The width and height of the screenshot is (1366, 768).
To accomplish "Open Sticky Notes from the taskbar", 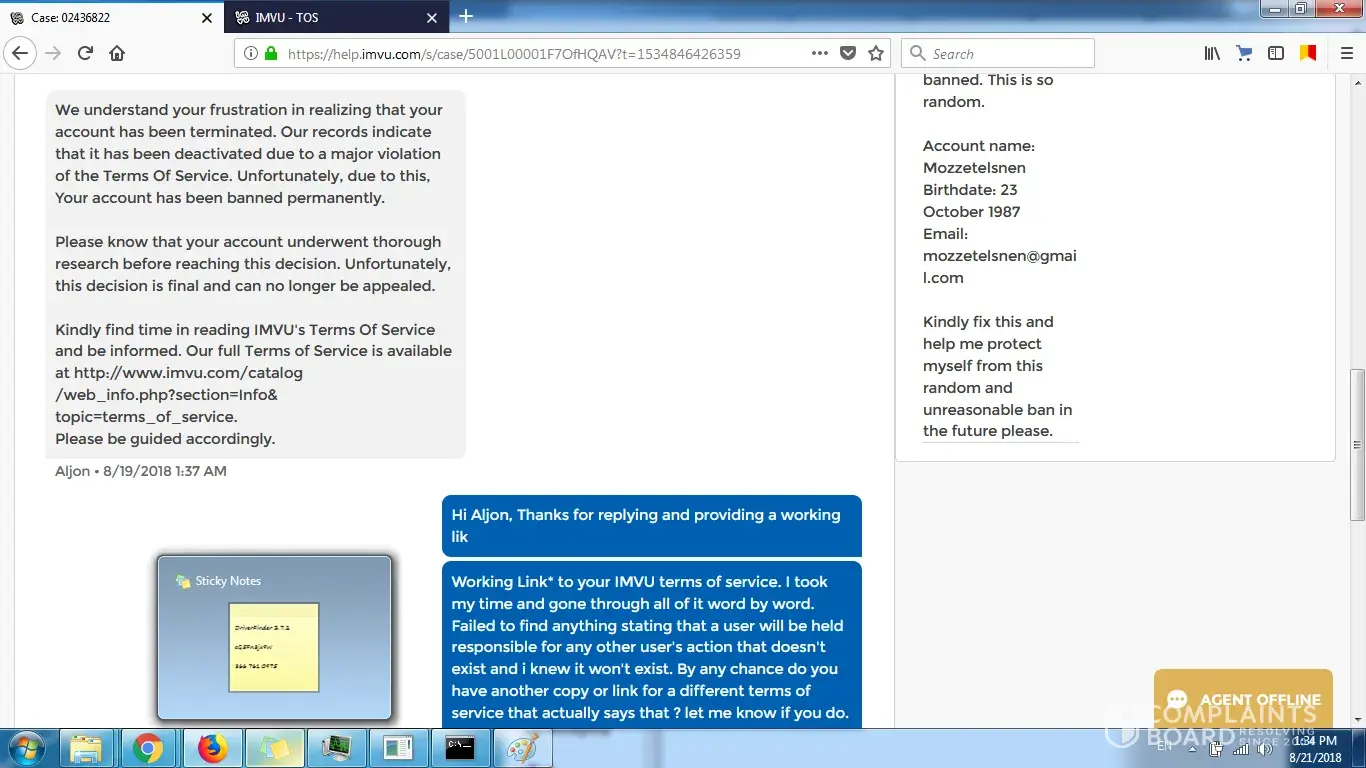I will pos(273,748).
